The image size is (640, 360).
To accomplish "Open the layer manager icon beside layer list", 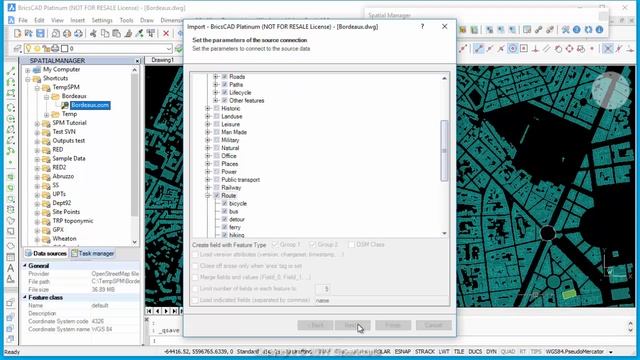I will [x=18, y=49].
